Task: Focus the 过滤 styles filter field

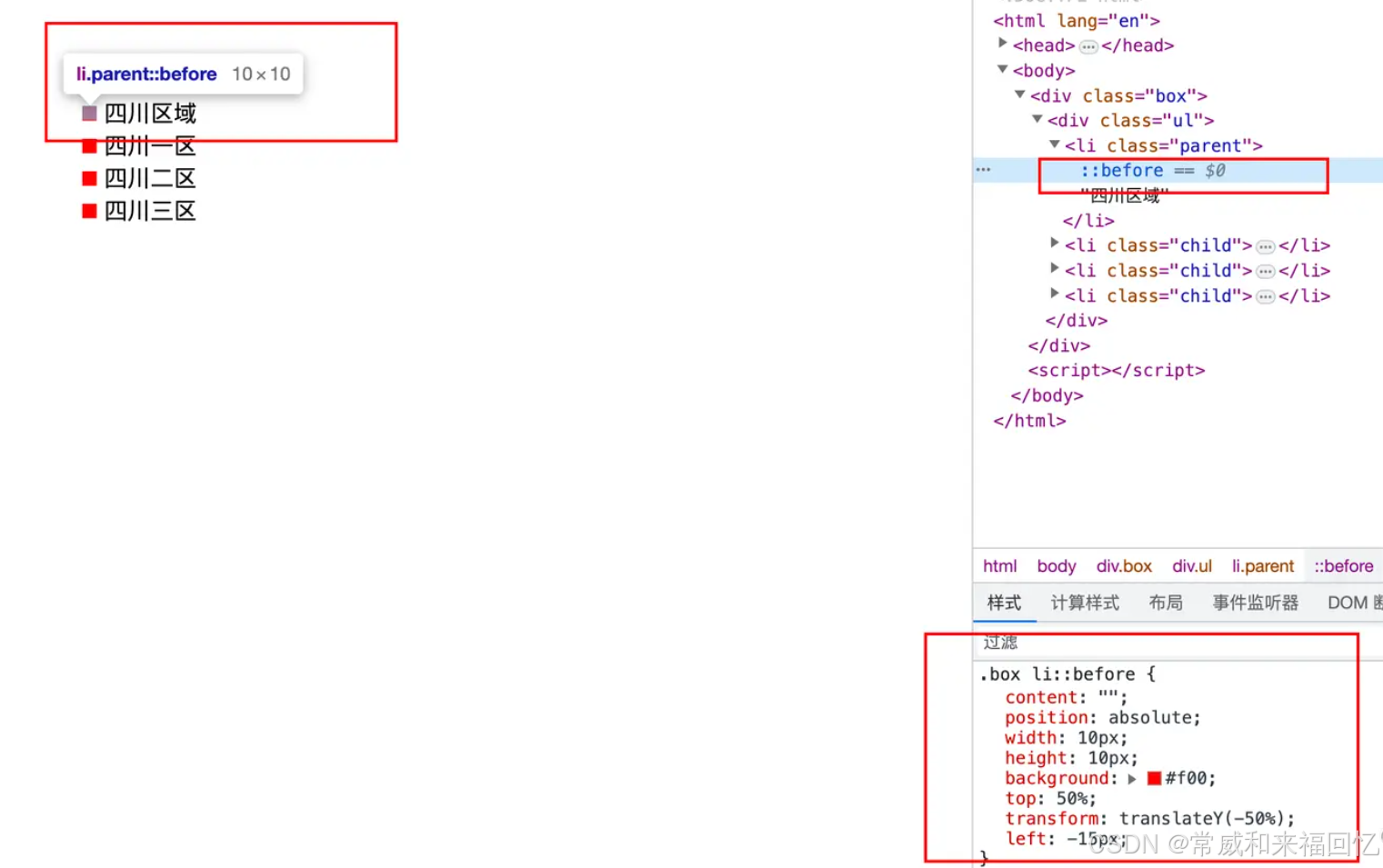Action: pyautogui.click(x=1178, y=643)
